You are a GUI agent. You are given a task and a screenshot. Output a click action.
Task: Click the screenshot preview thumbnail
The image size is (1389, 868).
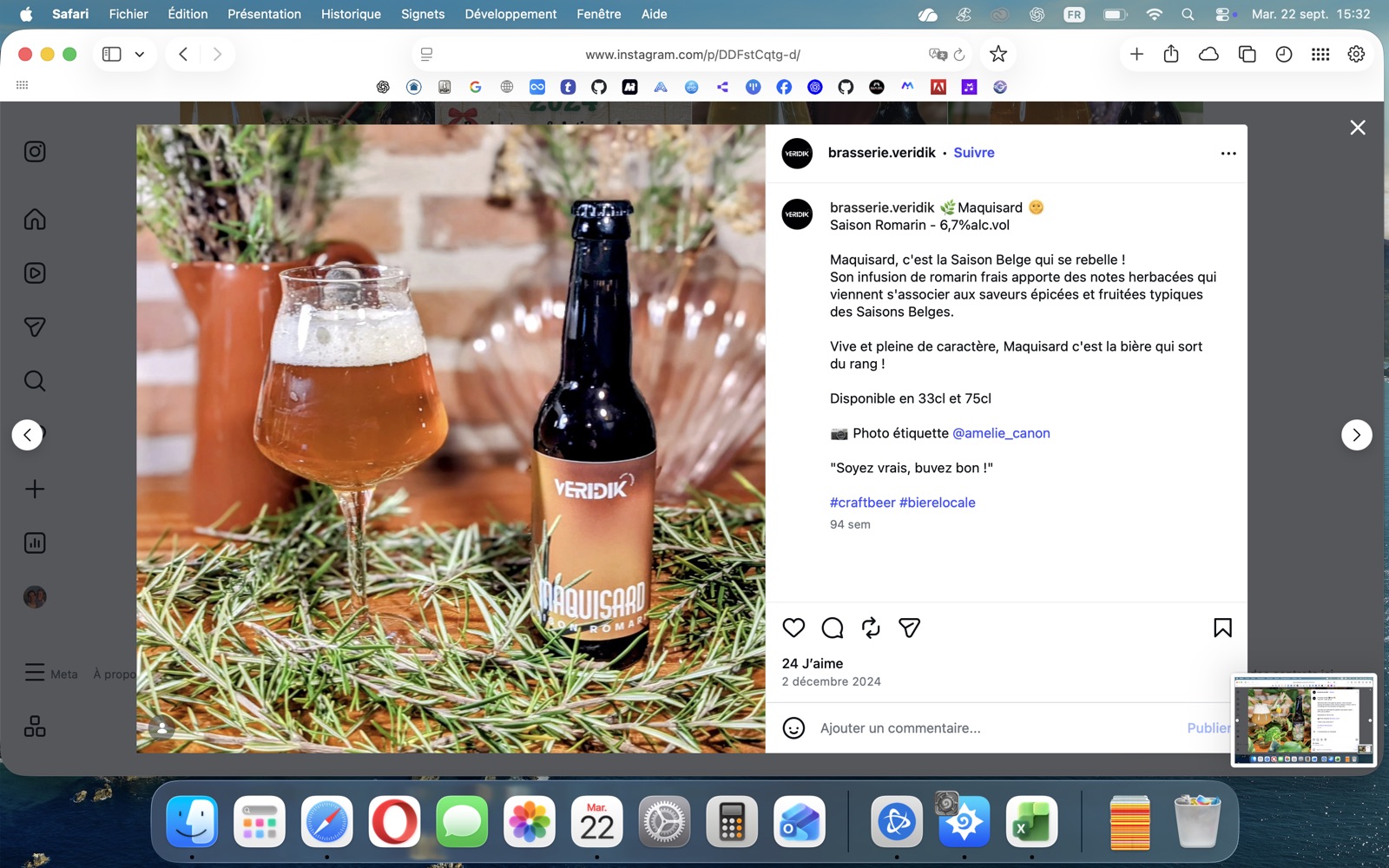click(x=1304, y=720)
